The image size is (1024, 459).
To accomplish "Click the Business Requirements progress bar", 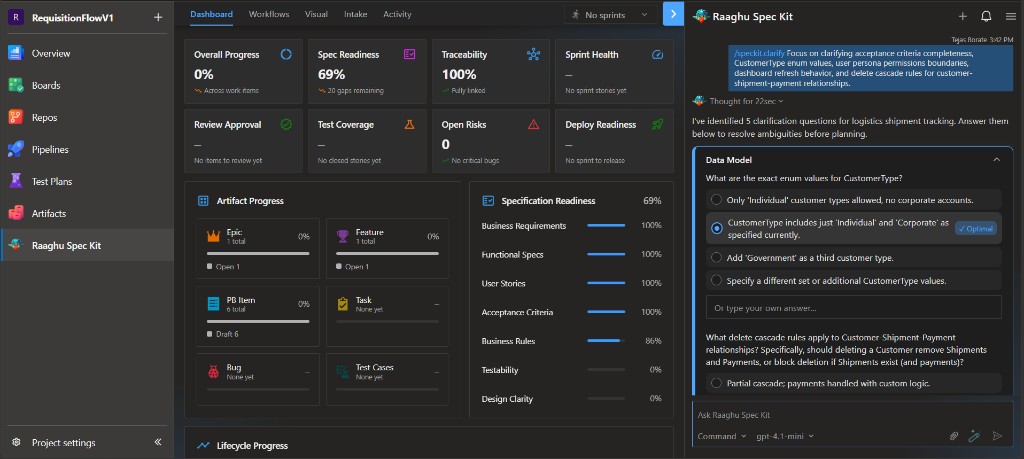I will pyautogui.click(x=606, y=225).
